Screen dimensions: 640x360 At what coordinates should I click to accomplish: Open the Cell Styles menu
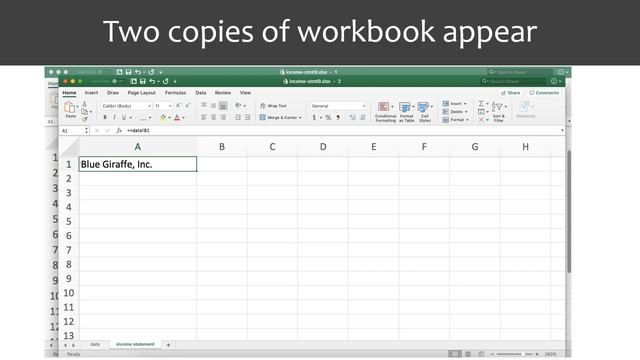424,112
